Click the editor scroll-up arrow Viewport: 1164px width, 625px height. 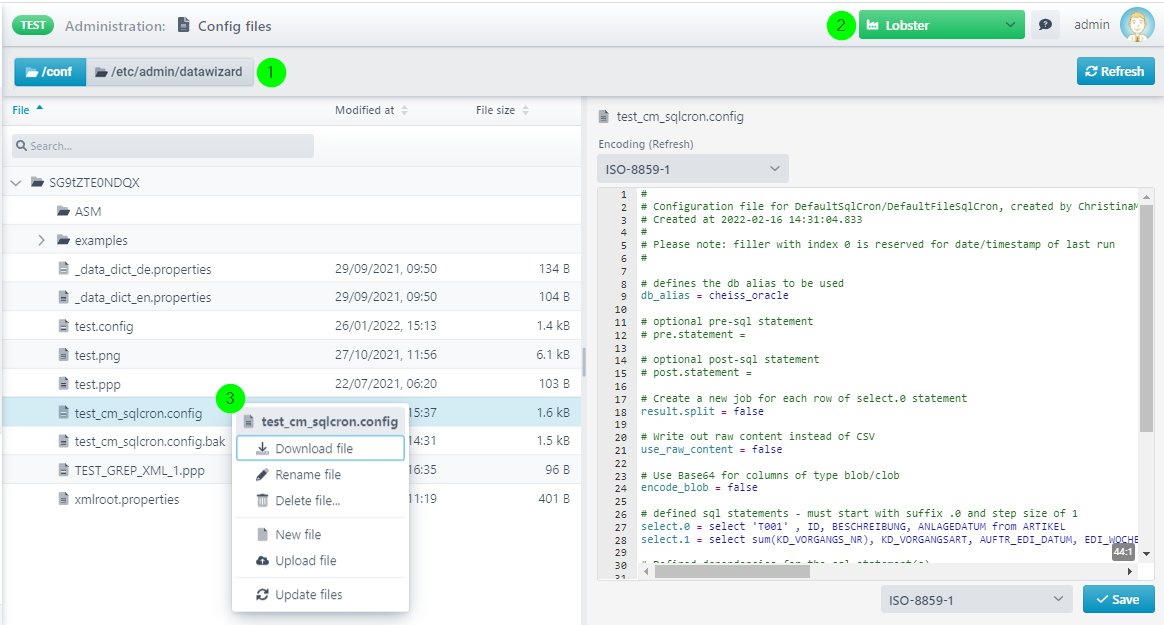pyautogui.click(x=1146, y=197)
